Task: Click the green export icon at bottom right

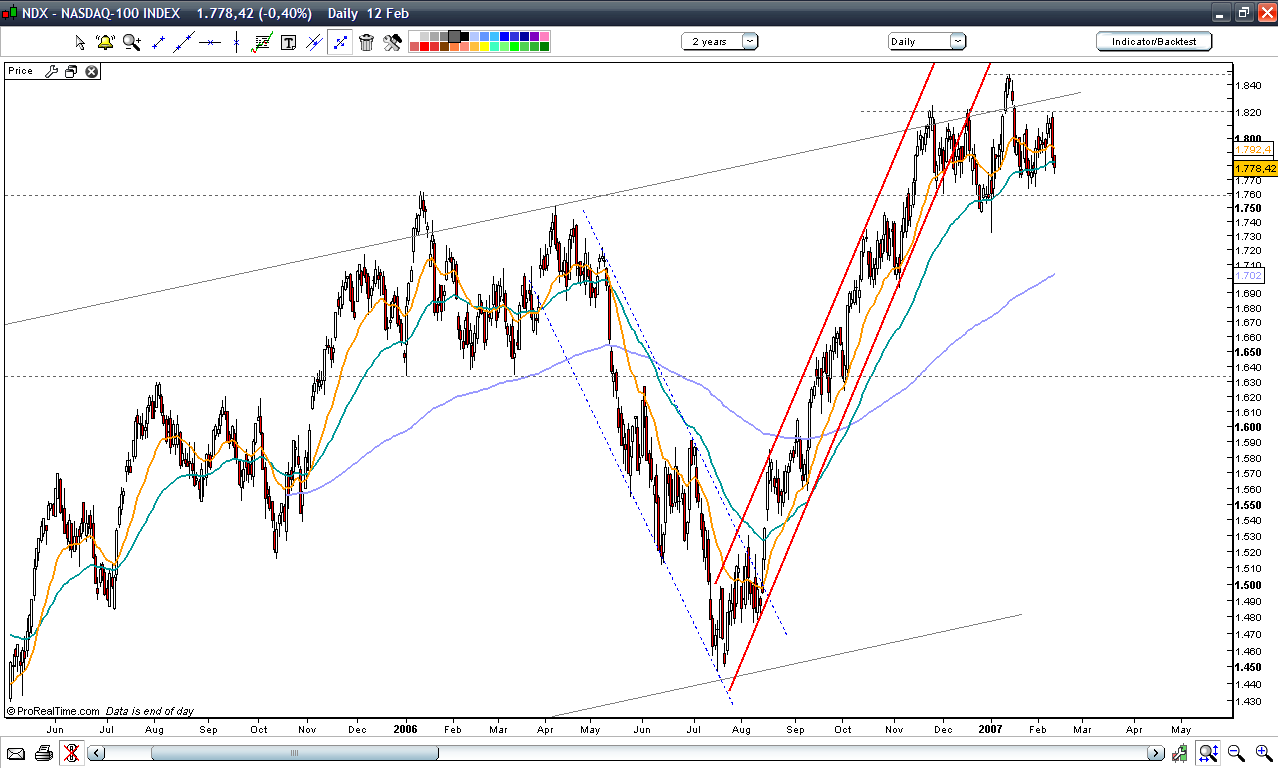Action: tap(1180, 753)
